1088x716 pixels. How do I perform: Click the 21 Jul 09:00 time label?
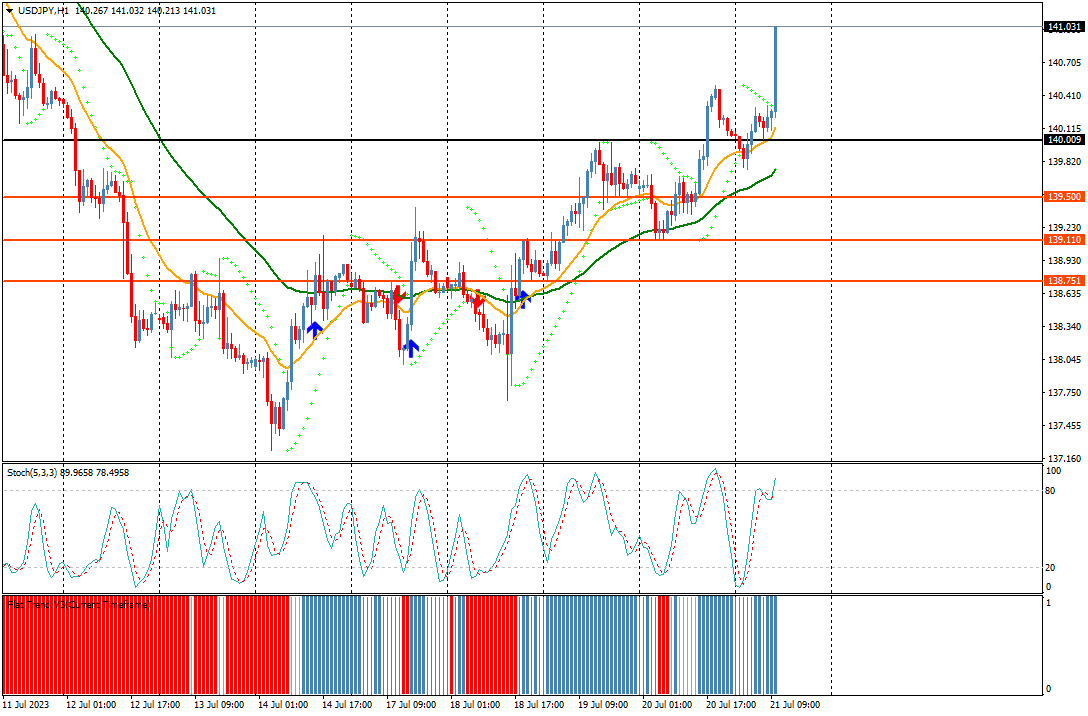(x=795, y=705)
